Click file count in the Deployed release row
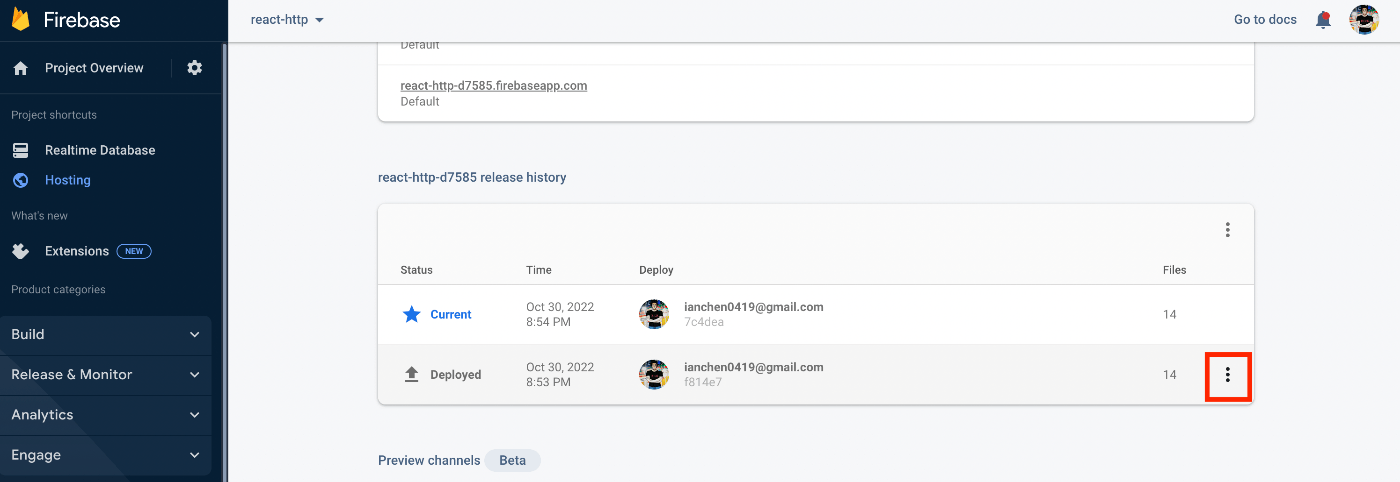 coord(1170,375)
